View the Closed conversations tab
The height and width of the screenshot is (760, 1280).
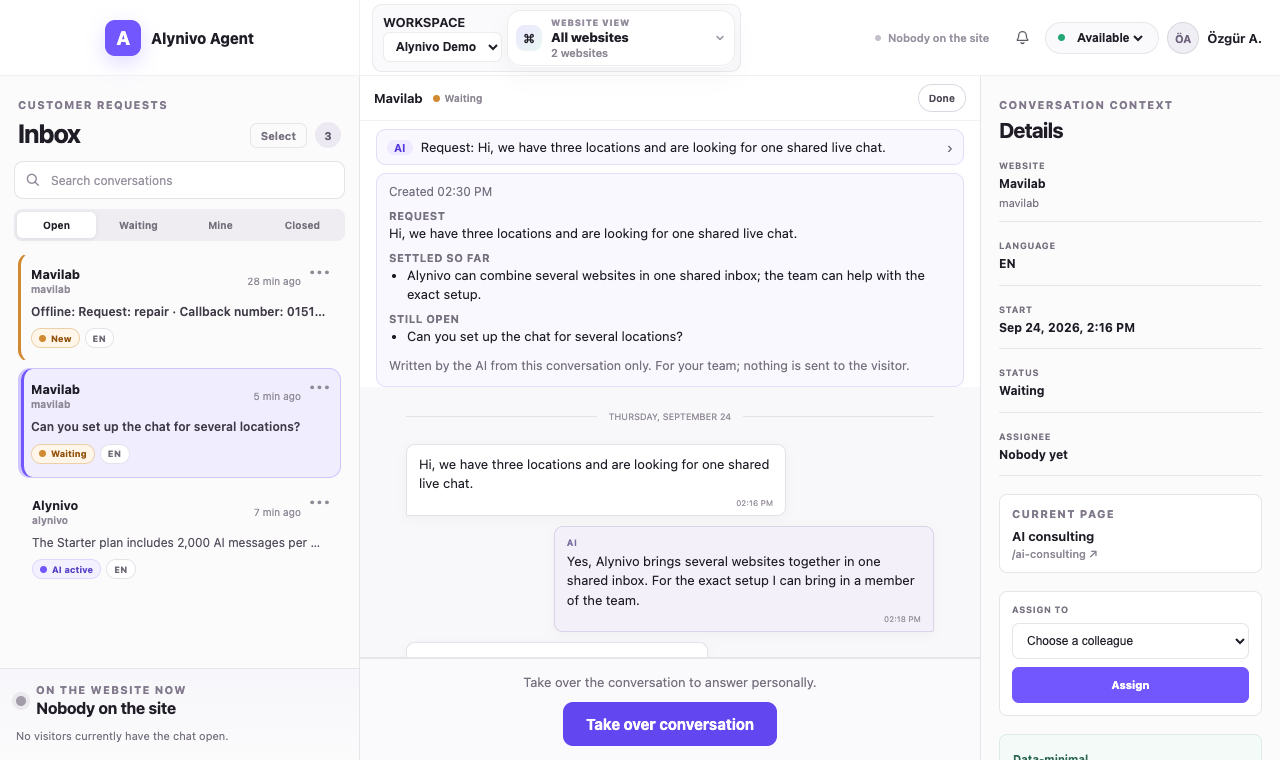point(302,225)
